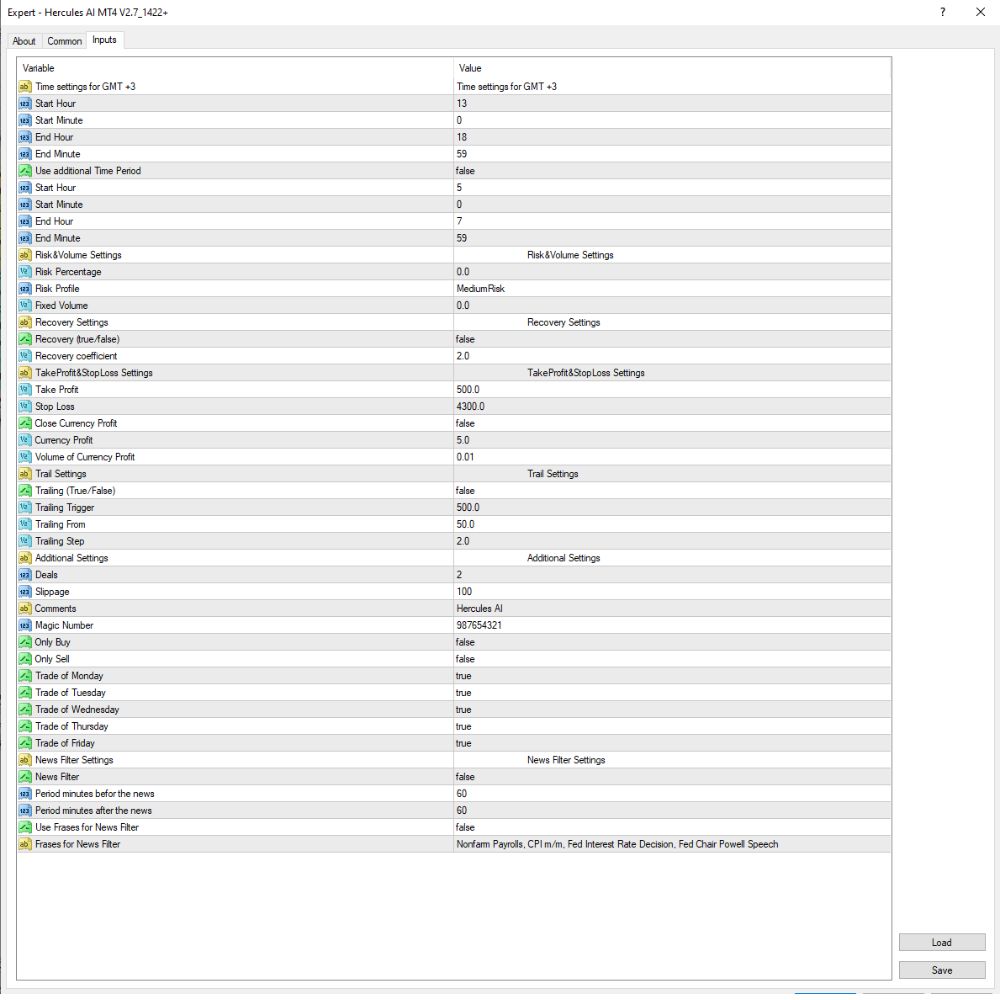Viewport: 1000px width, 1000px height.
Task: Click the icon beside Risk Percentage
Action: coord(25,272)
